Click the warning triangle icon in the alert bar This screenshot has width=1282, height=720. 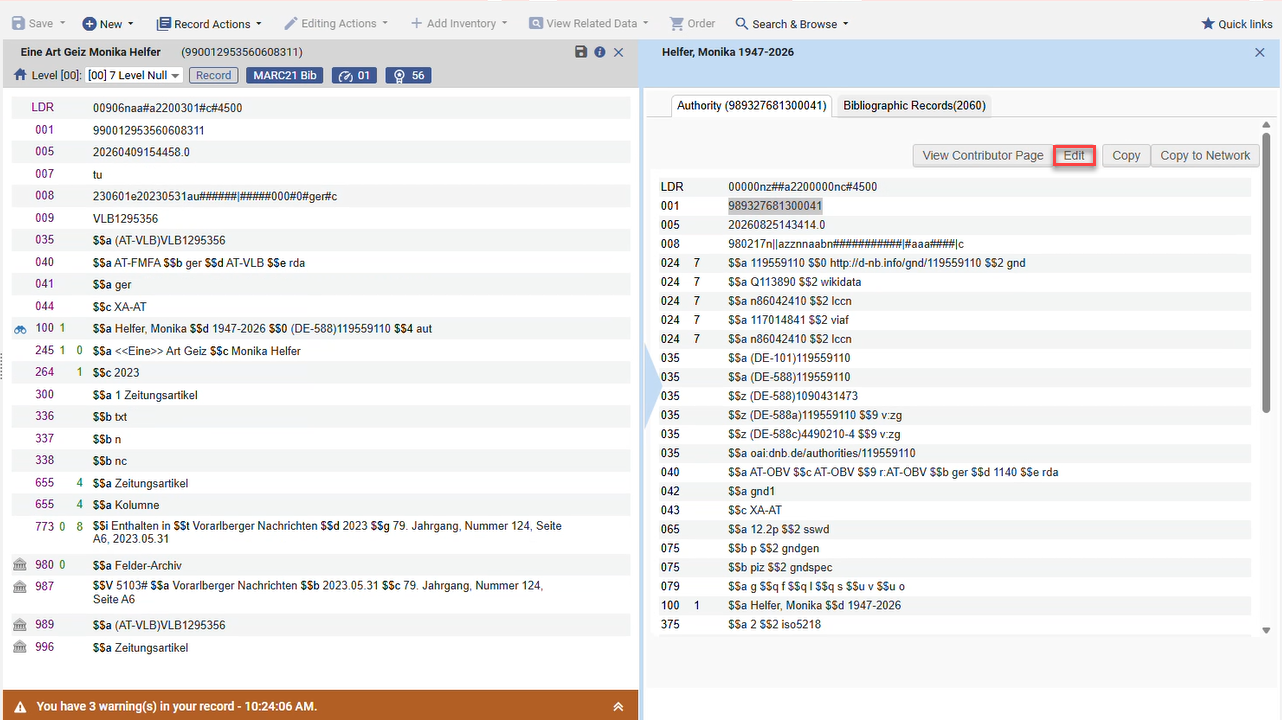coord(20,706)
